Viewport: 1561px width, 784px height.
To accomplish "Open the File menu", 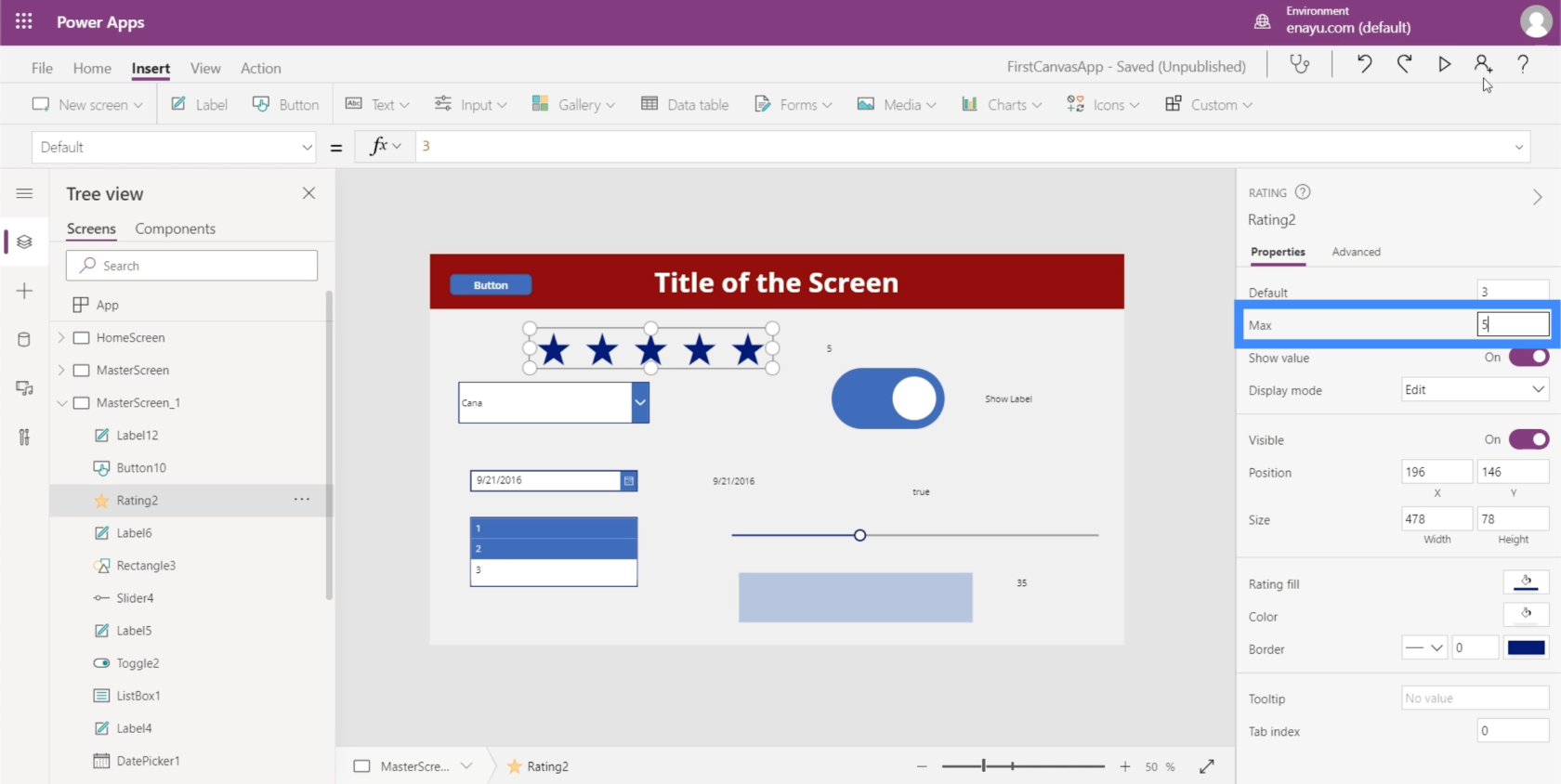I will pyautogui.click(x=42, y=68).
